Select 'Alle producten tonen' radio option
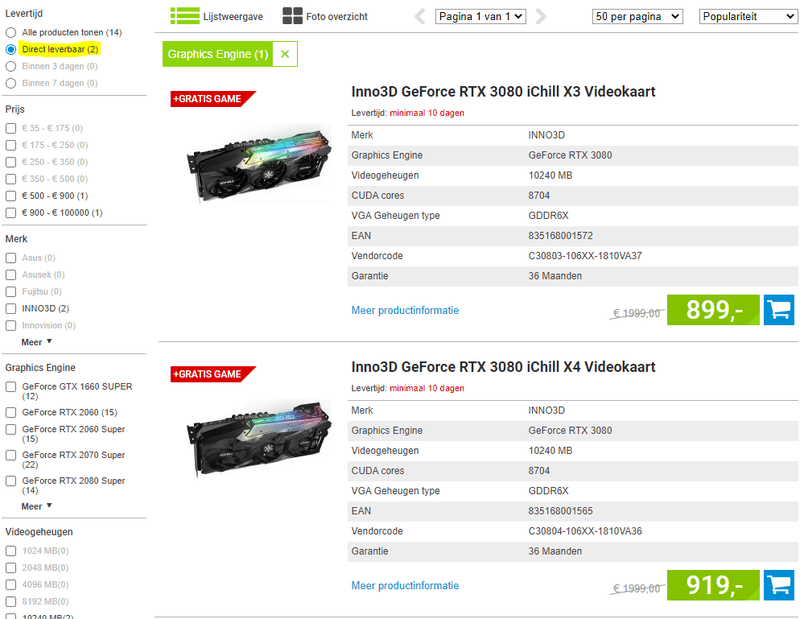 pyautogui.click(x=11, y=32)
